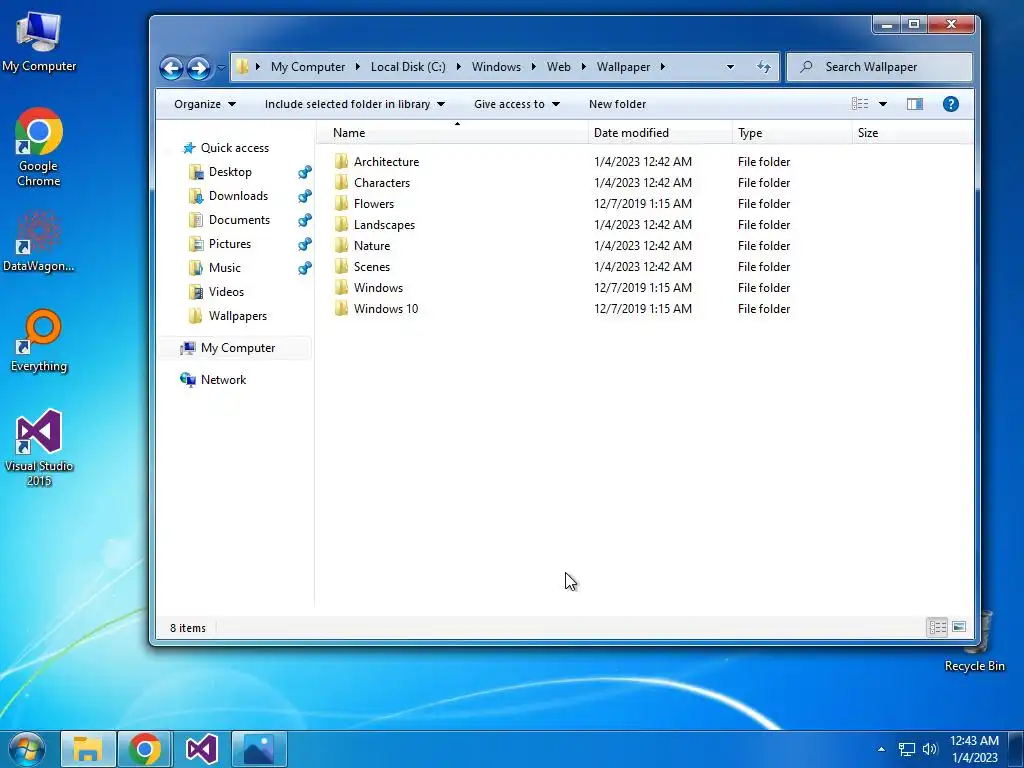Click the volume icon in system tray
This screenshot has width=1024, height=768.
pos(930,749)
